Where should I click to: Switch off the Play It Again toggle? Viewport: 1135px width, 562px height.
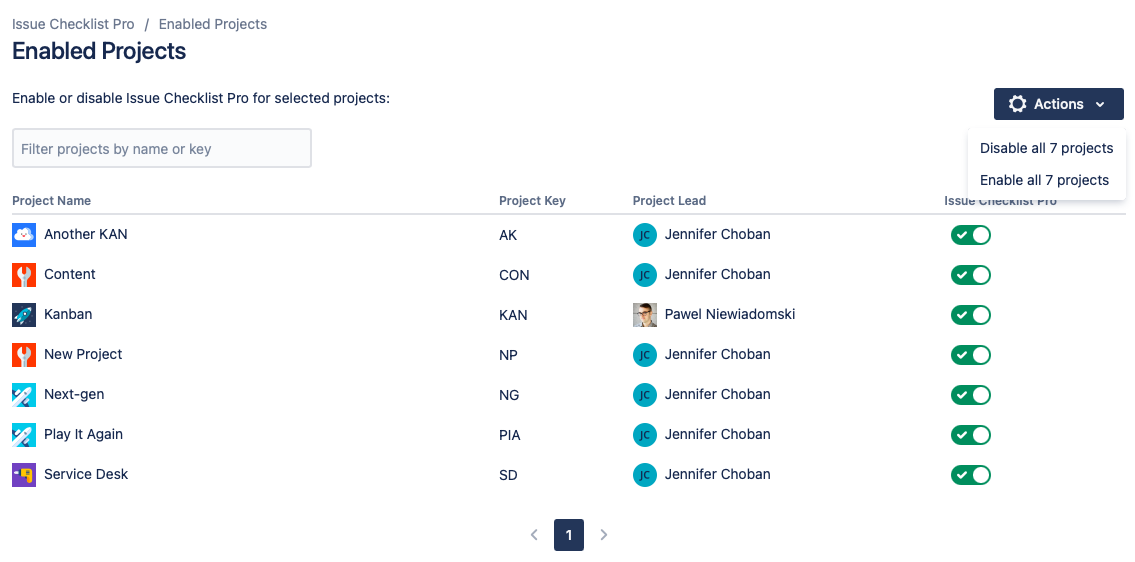(970, 435)
